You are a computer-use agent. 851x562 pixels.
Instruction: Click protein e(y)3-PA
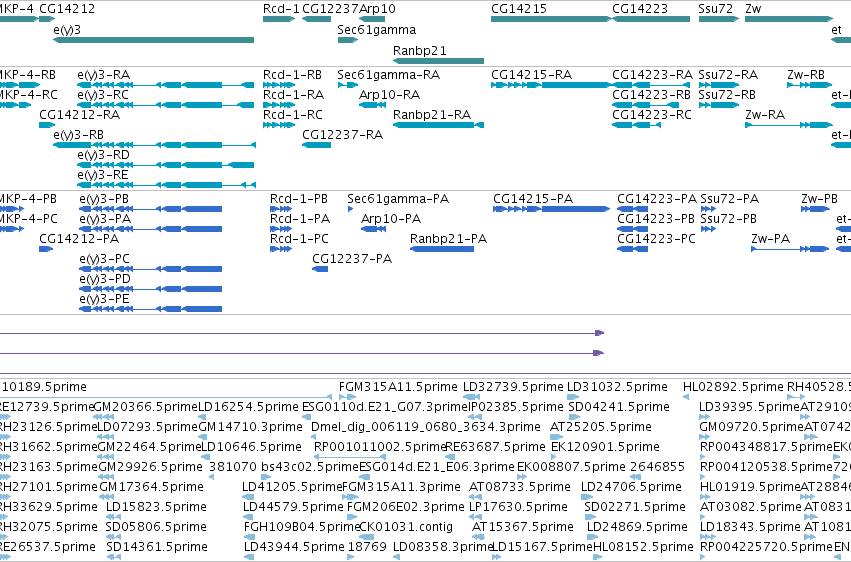[151, 229]
